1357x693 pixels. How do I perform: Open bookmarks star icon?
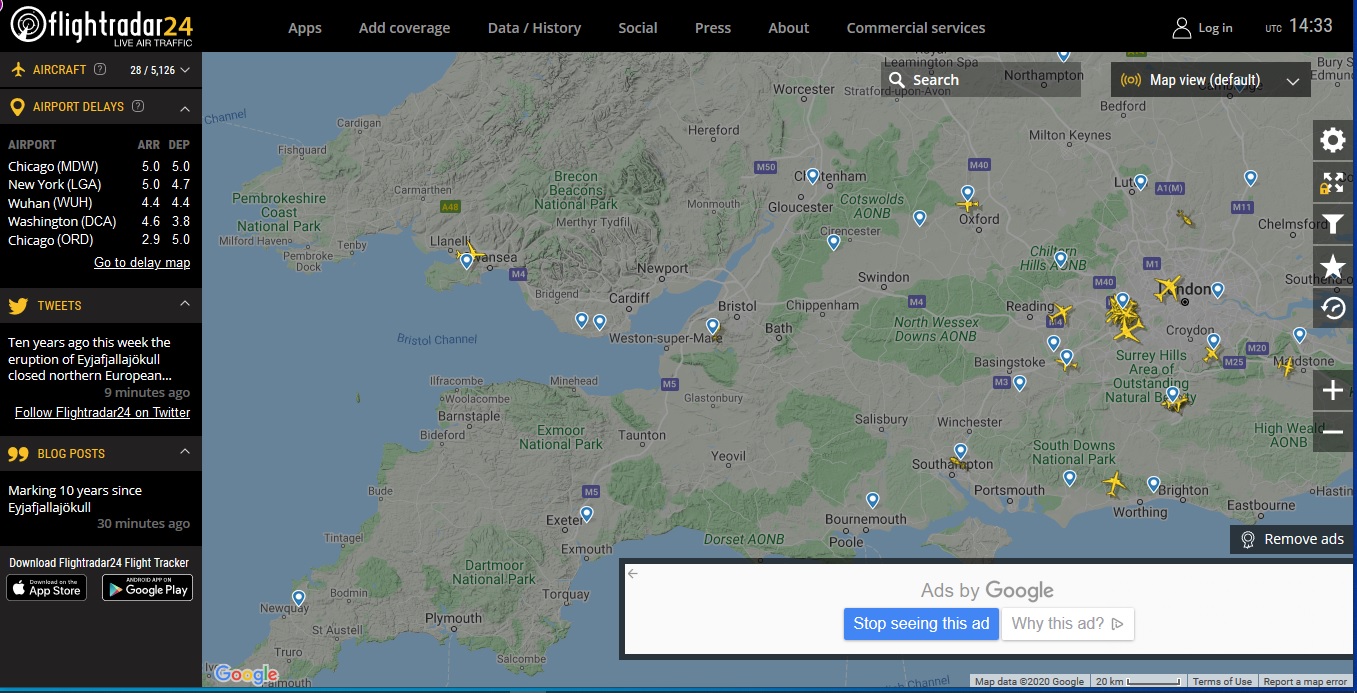pos(1332,266)
